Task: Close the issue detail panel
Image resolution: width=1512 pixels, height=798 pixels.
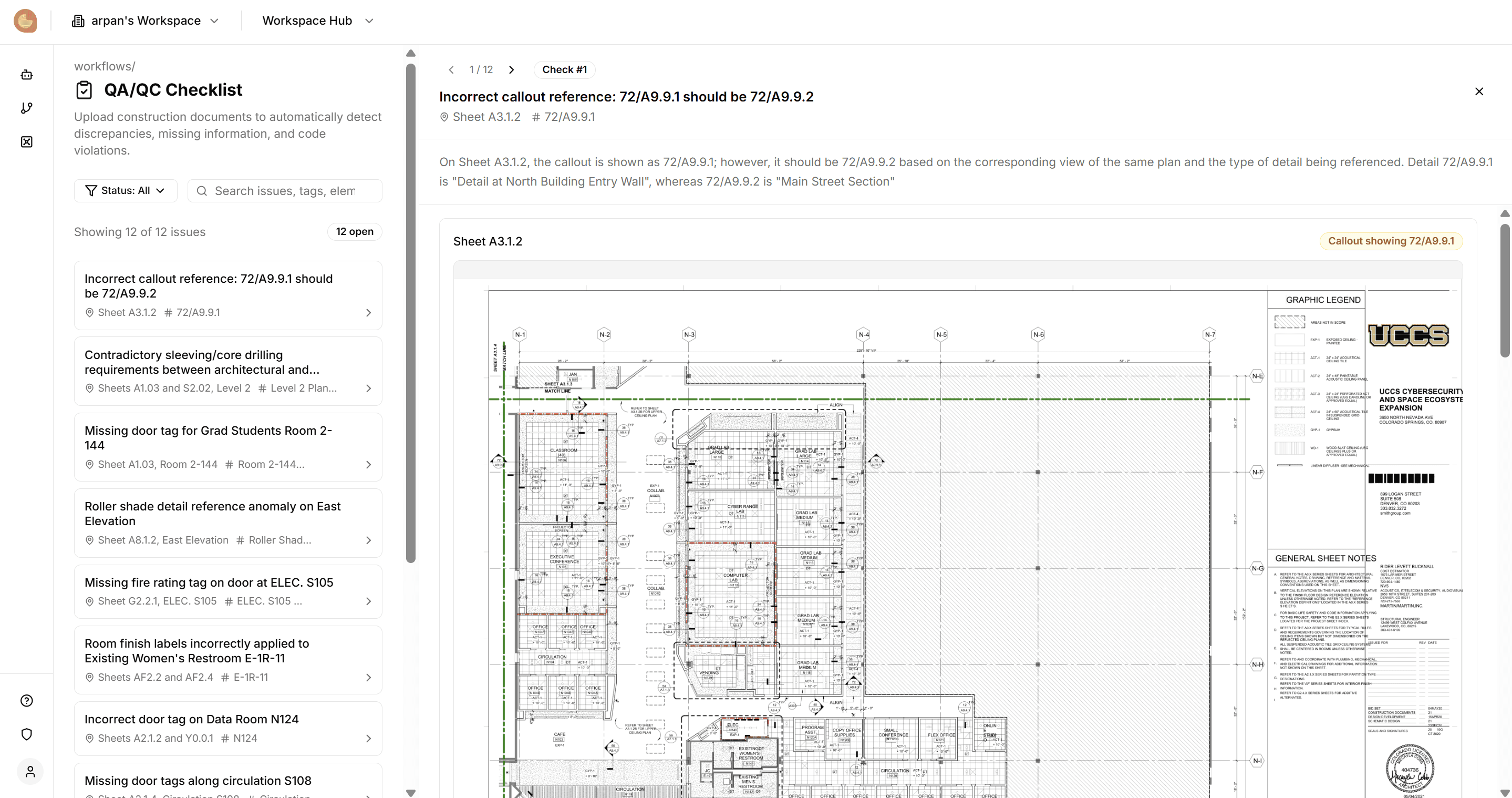Action: 1478,91
